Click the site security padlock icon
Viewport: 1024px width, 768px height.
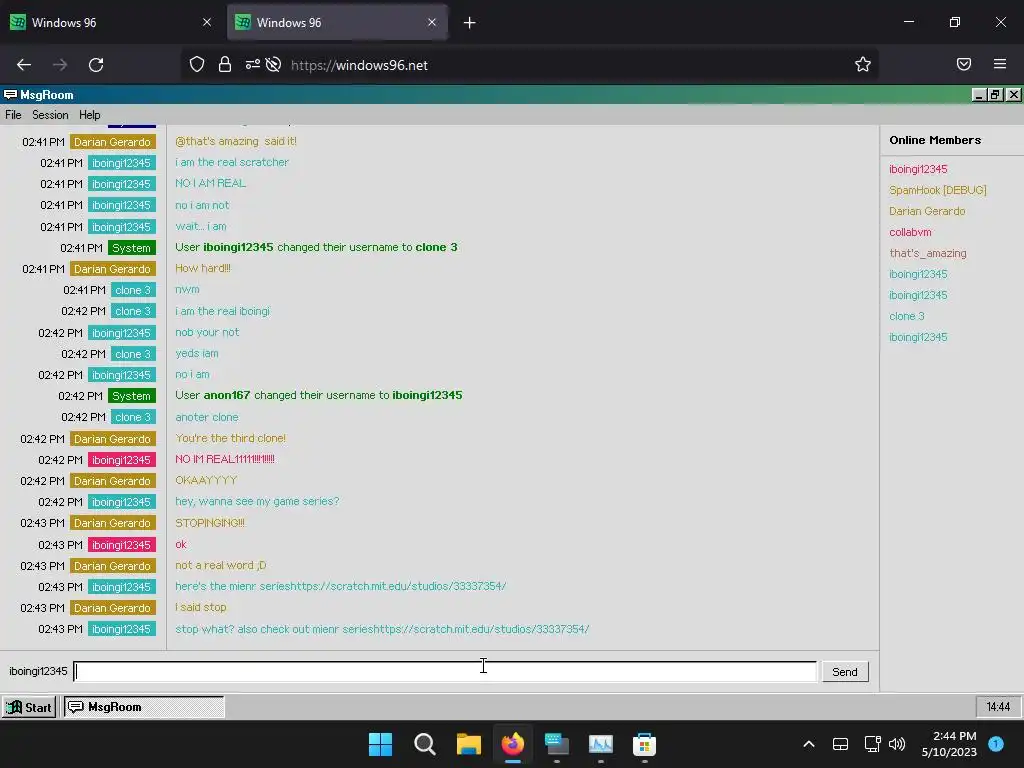click(x=225, y=64)
